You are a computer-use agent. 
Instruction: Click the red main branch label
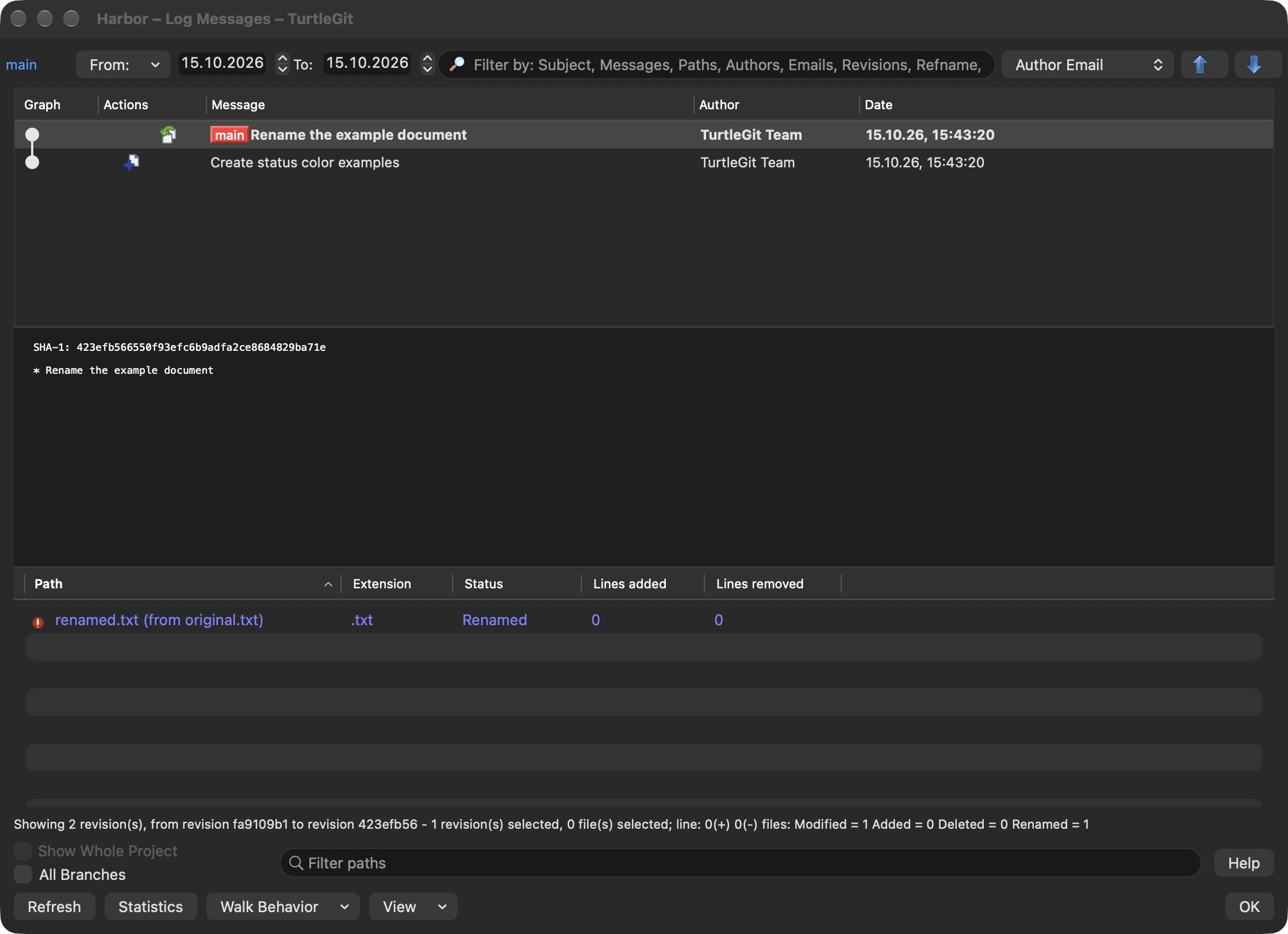[x=229, y=135]
